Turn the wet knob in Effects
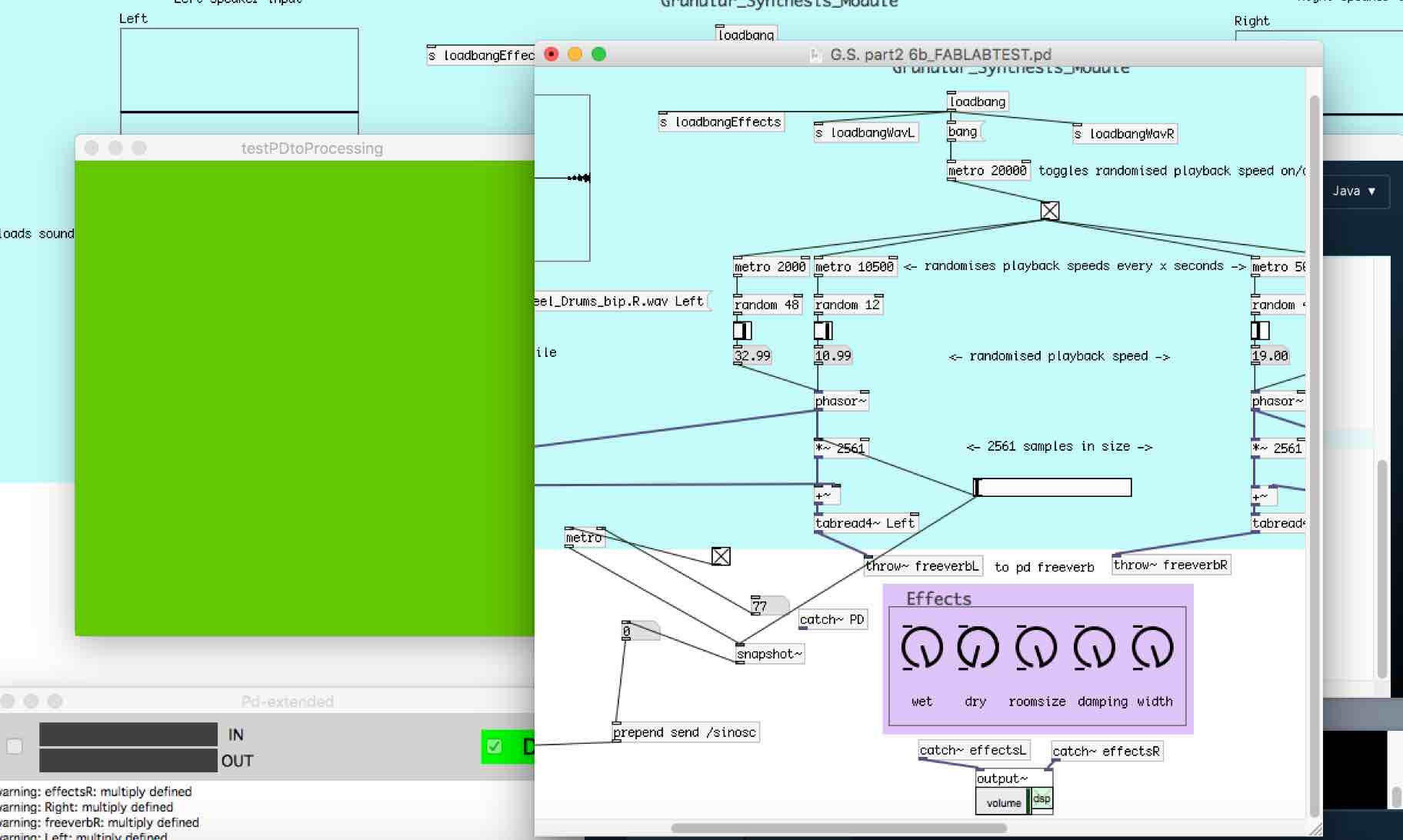Screen dimensions: 1403x840 click(921, 647)
